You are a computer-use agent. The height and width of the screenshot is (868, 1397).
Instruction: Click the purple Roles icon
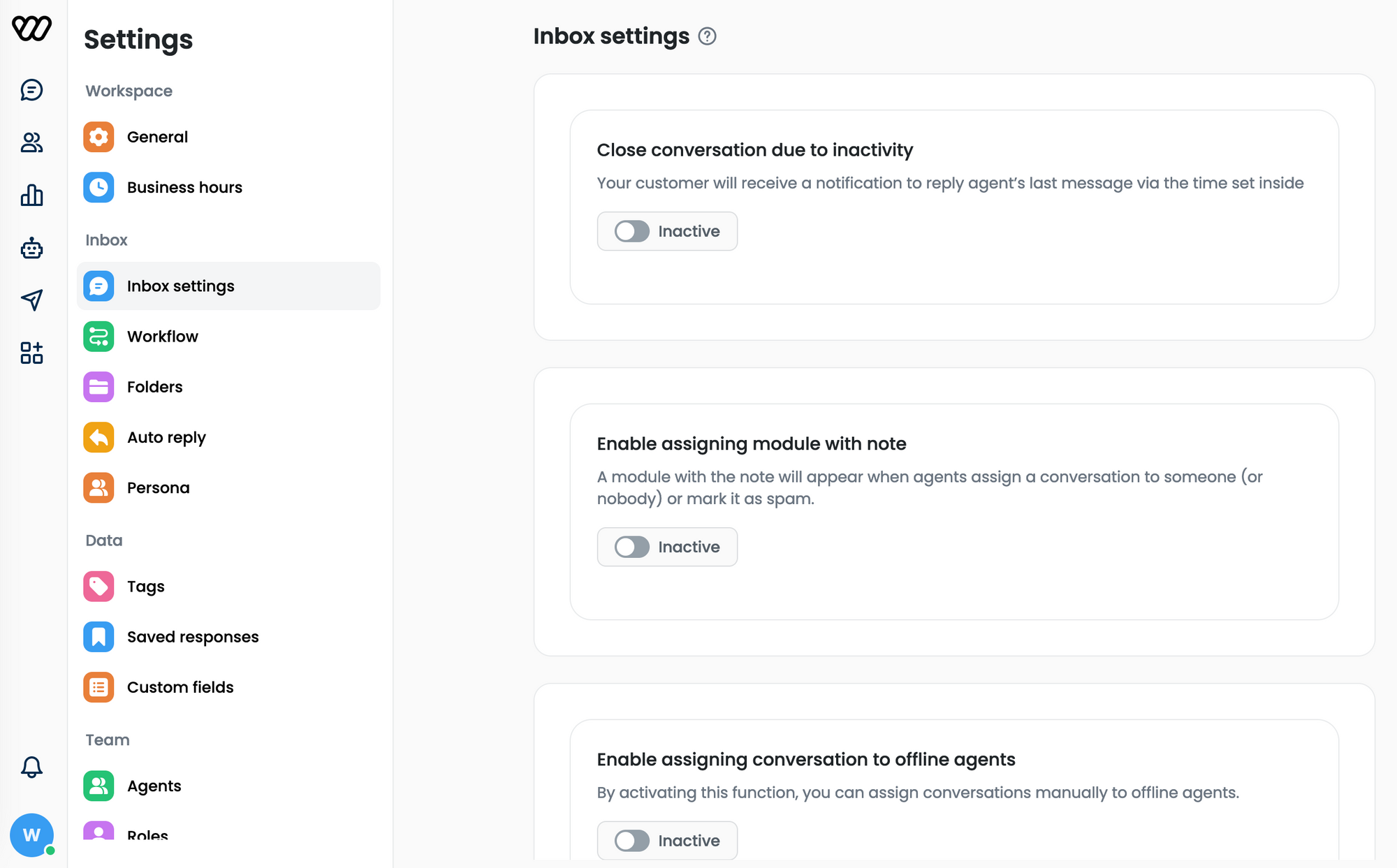coord(98,831)
